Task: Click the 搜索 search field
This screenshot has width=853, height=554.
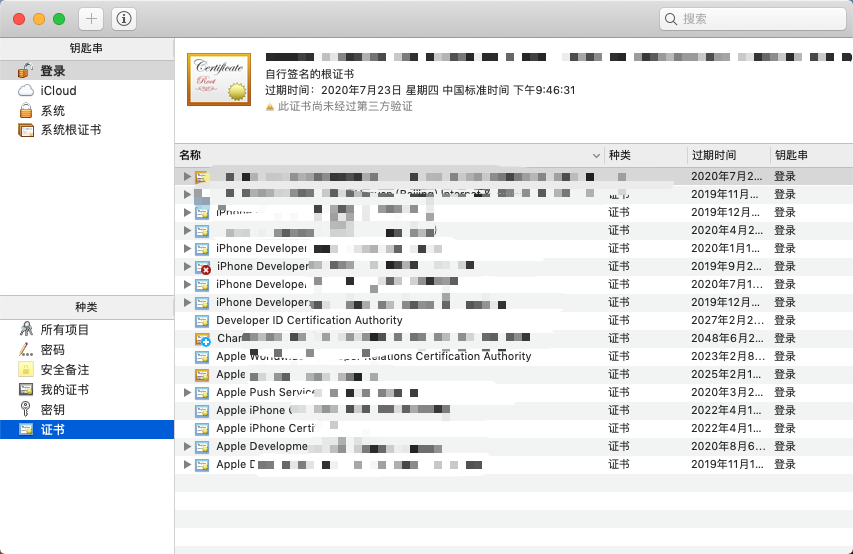Action: (753, 19)
